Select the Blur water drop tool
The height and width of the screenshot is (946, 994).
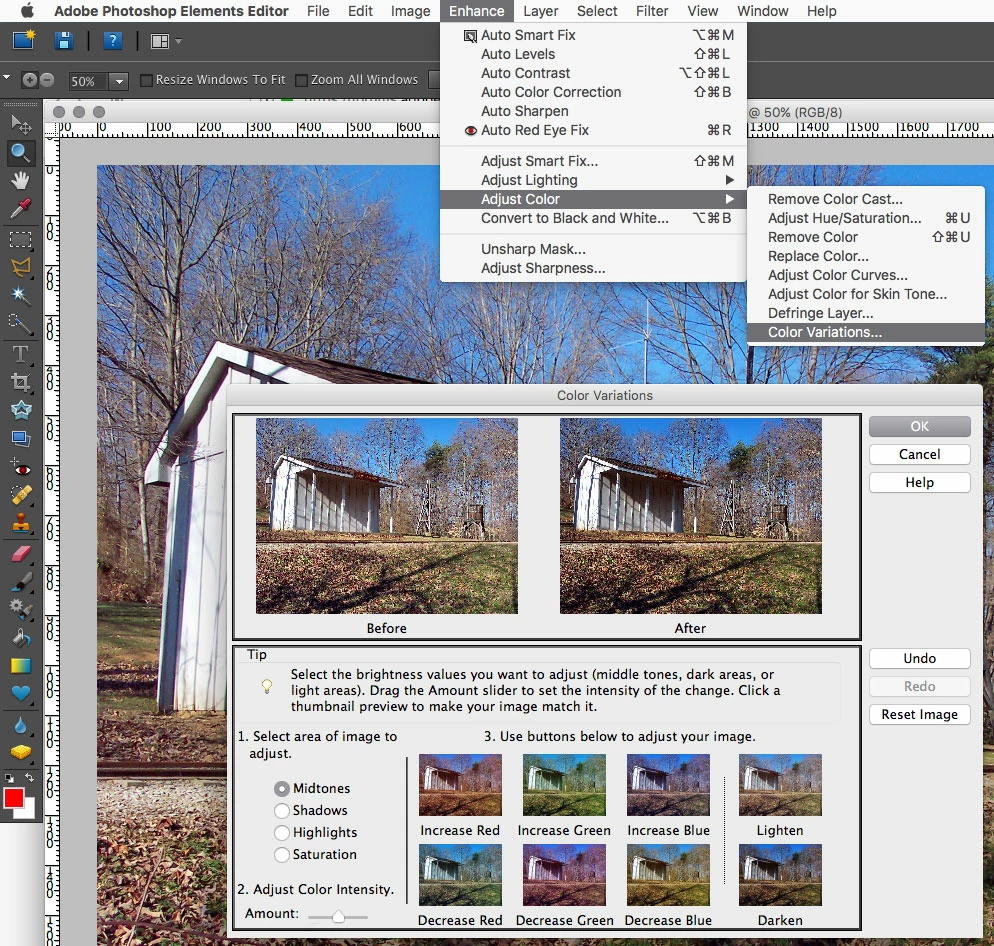click(x=20, y=724)
